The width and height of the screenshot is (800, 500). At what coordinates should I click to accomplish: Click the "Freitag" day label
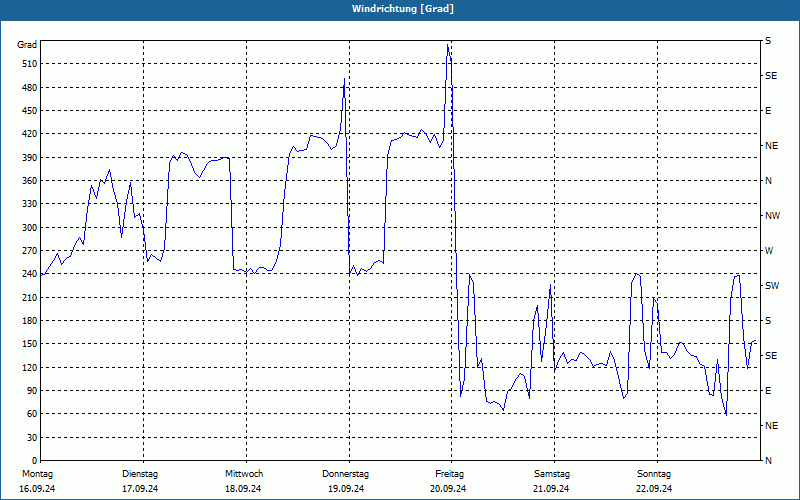(x=449, y=474)
